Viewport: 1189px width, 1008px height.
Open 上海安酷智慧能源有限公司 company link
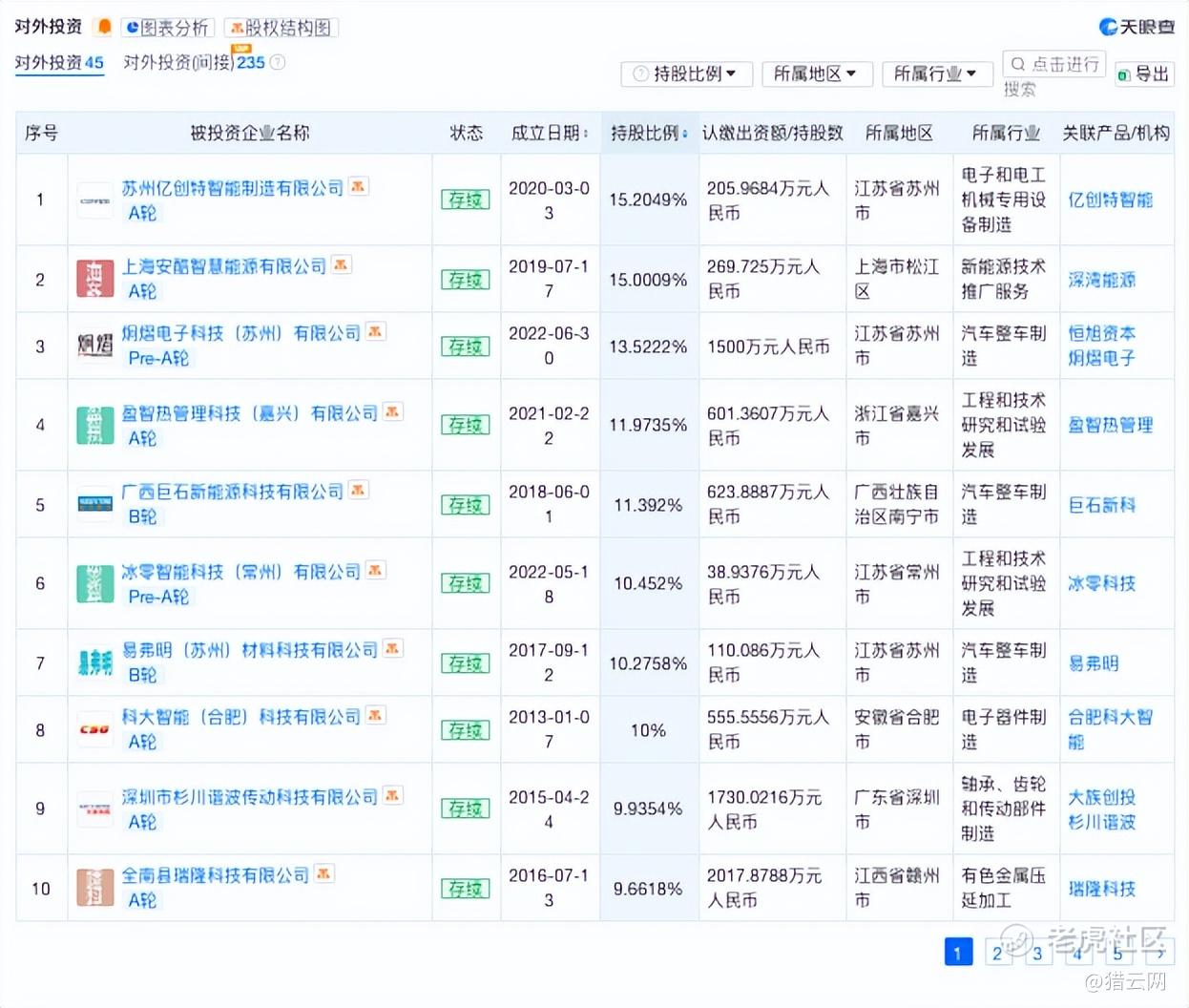pos(223,266)
